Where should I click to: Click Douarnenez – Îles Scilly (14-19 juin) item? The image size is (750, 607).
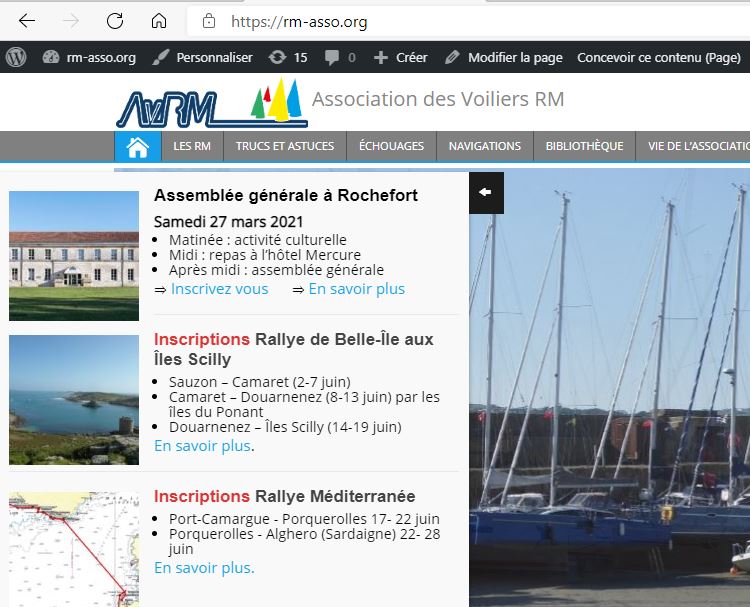pyautogui.click(x=285, y=427)
